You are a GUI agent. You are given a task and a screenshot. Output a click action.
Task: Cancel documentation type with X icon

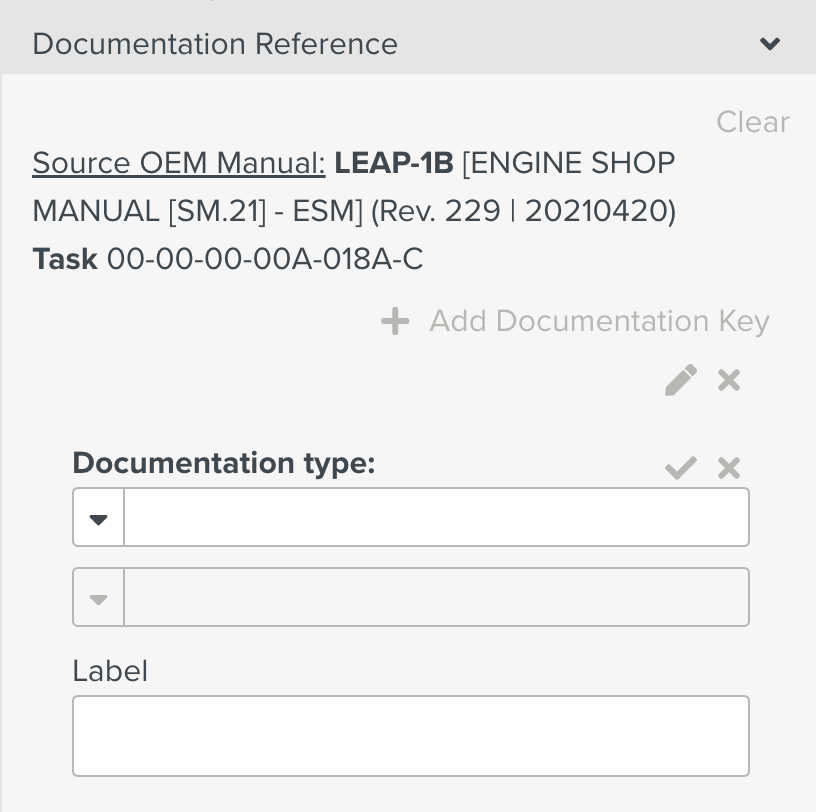[x=729, y=467]
